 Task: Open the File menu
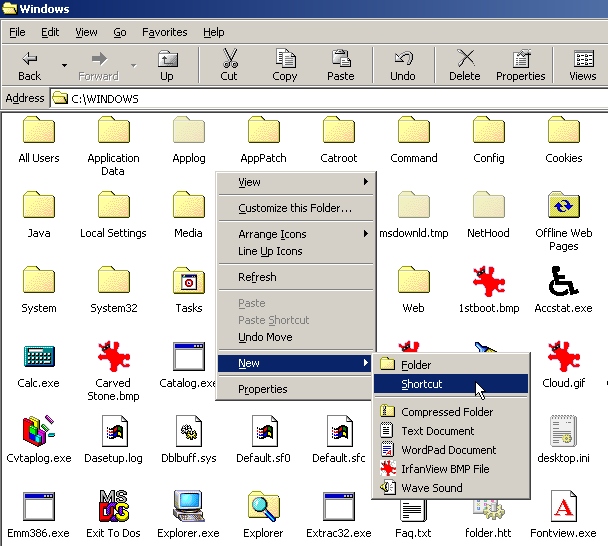click(x=17, y=32)
